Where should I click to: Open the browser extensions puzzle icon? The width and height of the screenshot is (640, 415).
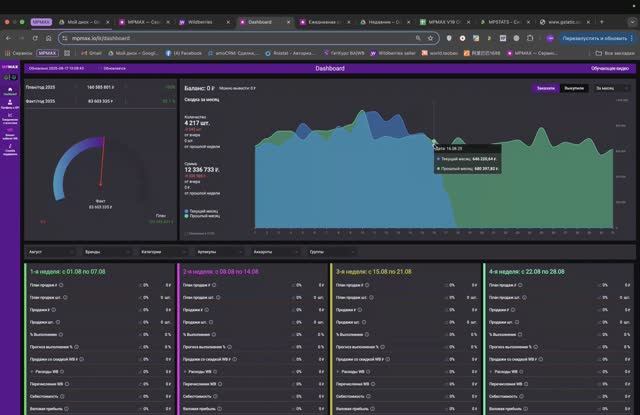(530, 38)
